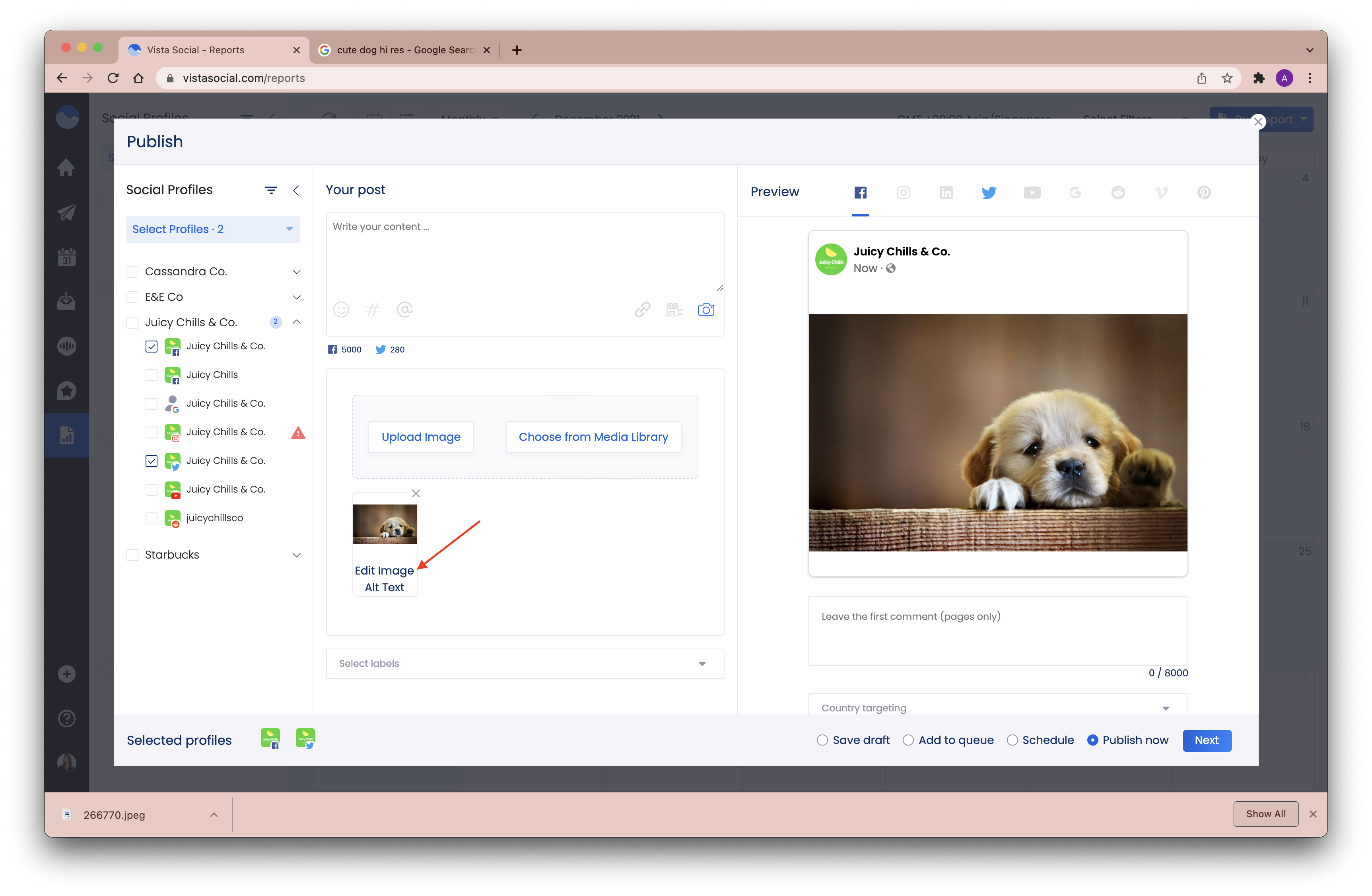Image resolution: width=1372 pixels, height=896 pixels.
Task: Click the Next button
Action: (1206, 740)
